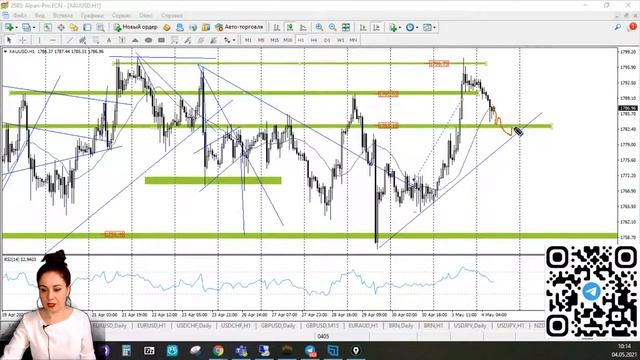Switch to W1 timeframe
The image size is (640, 360).
tap(340, 40)
